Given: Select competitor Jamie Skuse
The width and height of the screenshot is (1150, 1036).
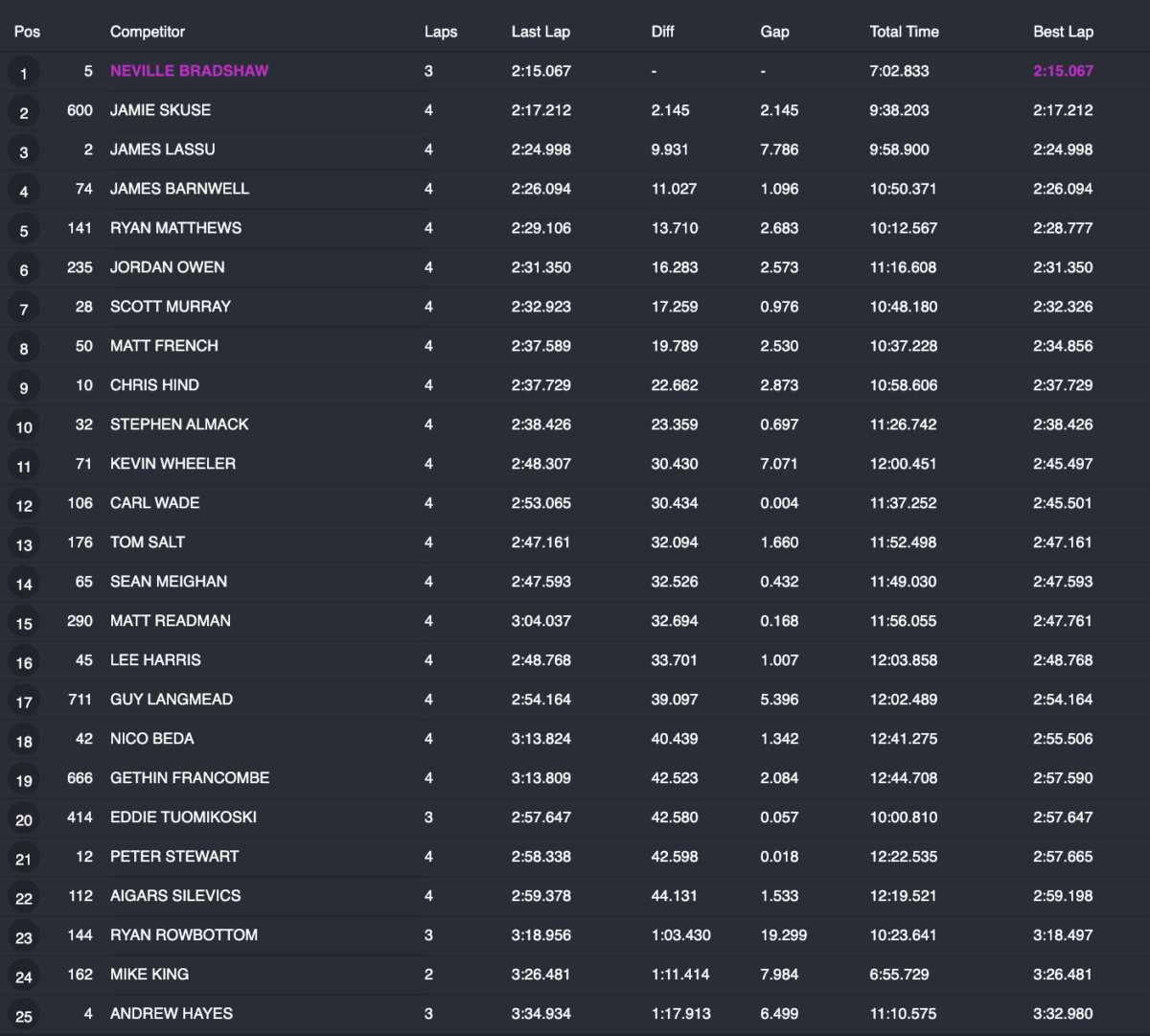Looking at the screenshot, I should [160, 110].
